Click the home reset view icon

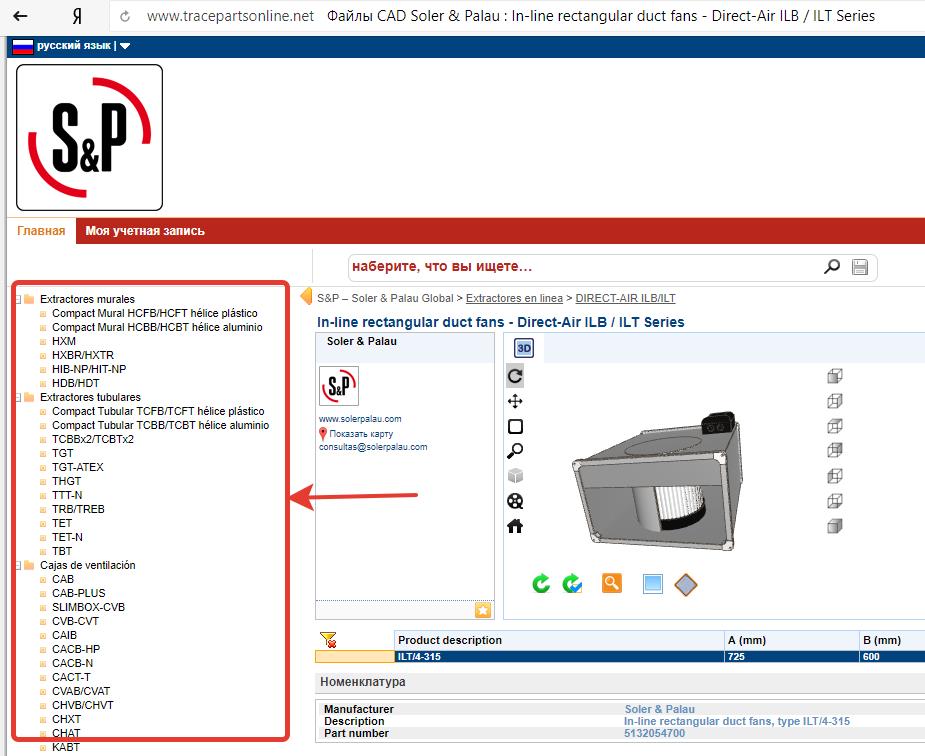click(x=515, y=526)
